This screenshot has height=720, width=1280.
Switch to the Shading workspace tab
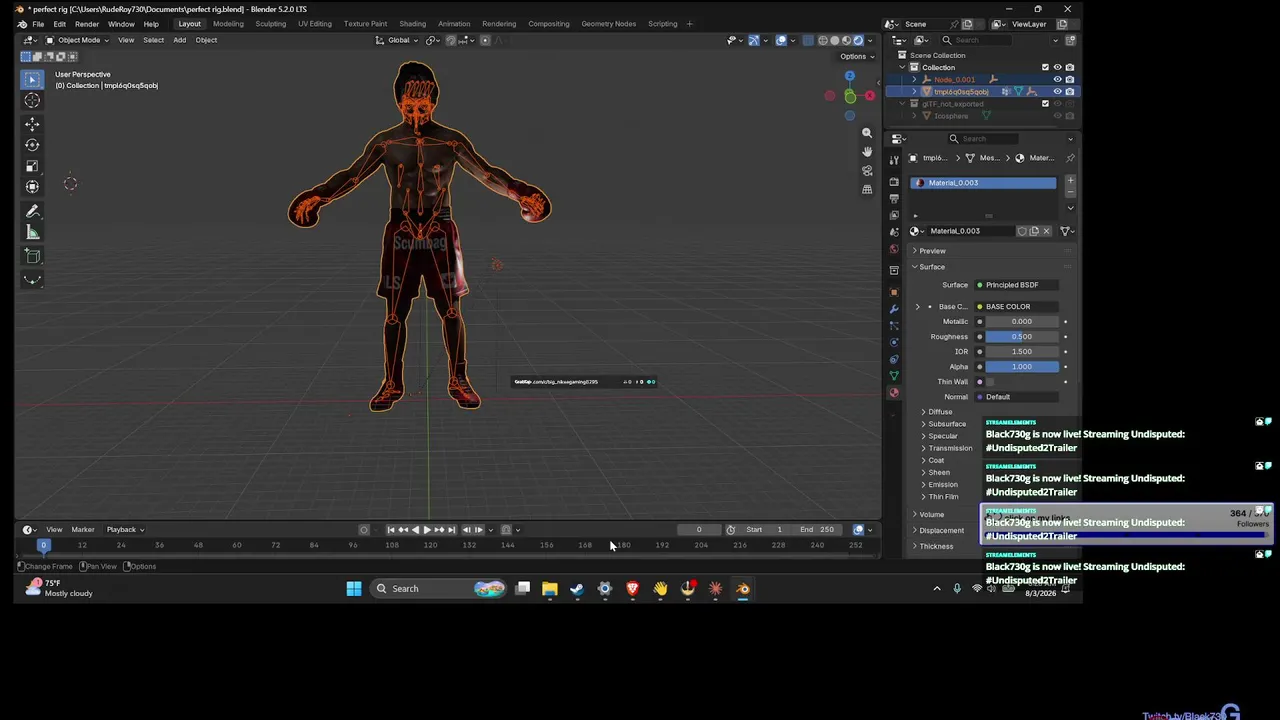point(412,24)
